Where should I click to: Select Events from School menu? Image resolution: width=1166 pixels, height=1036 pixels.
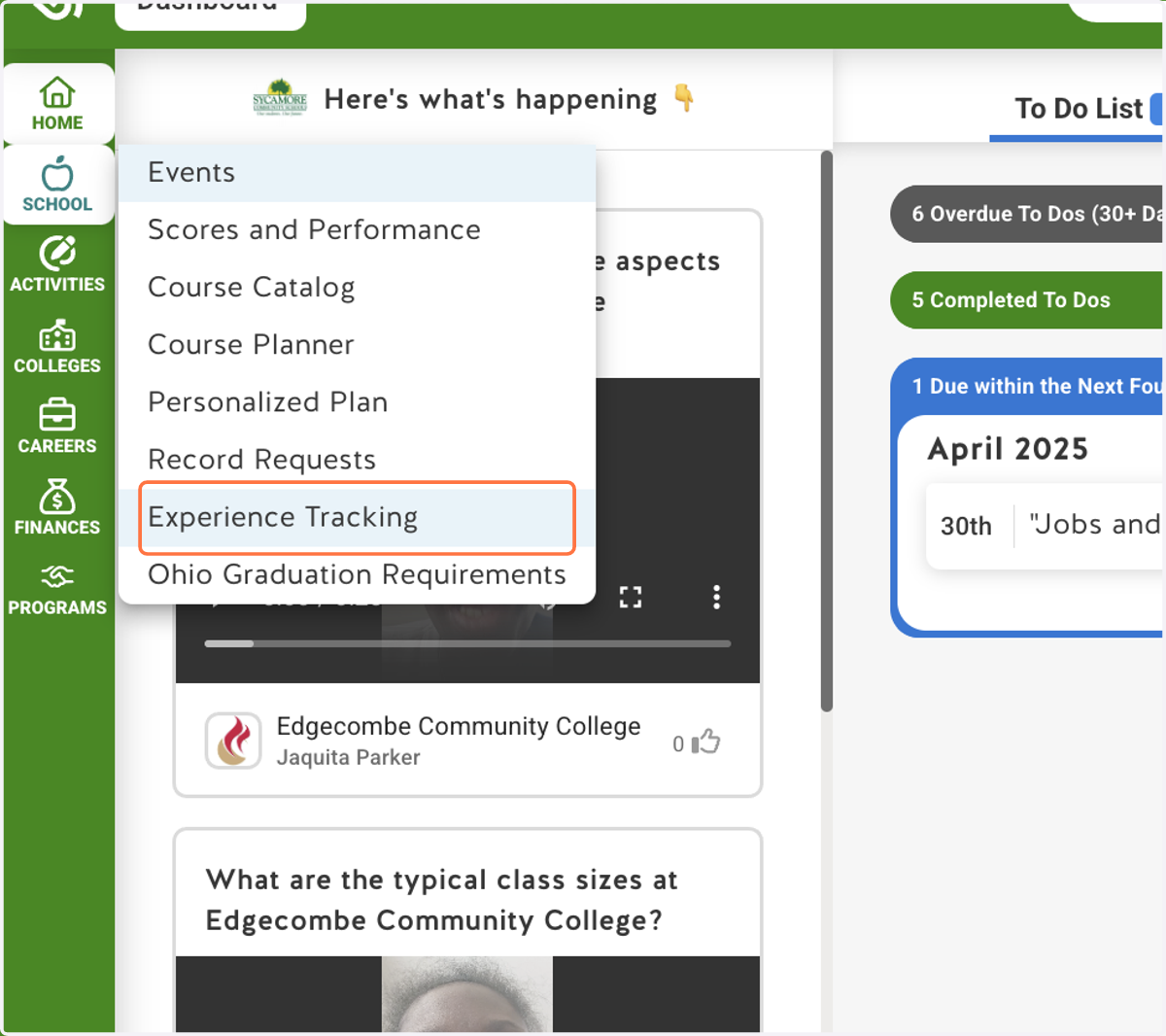[x=357, y=173]
